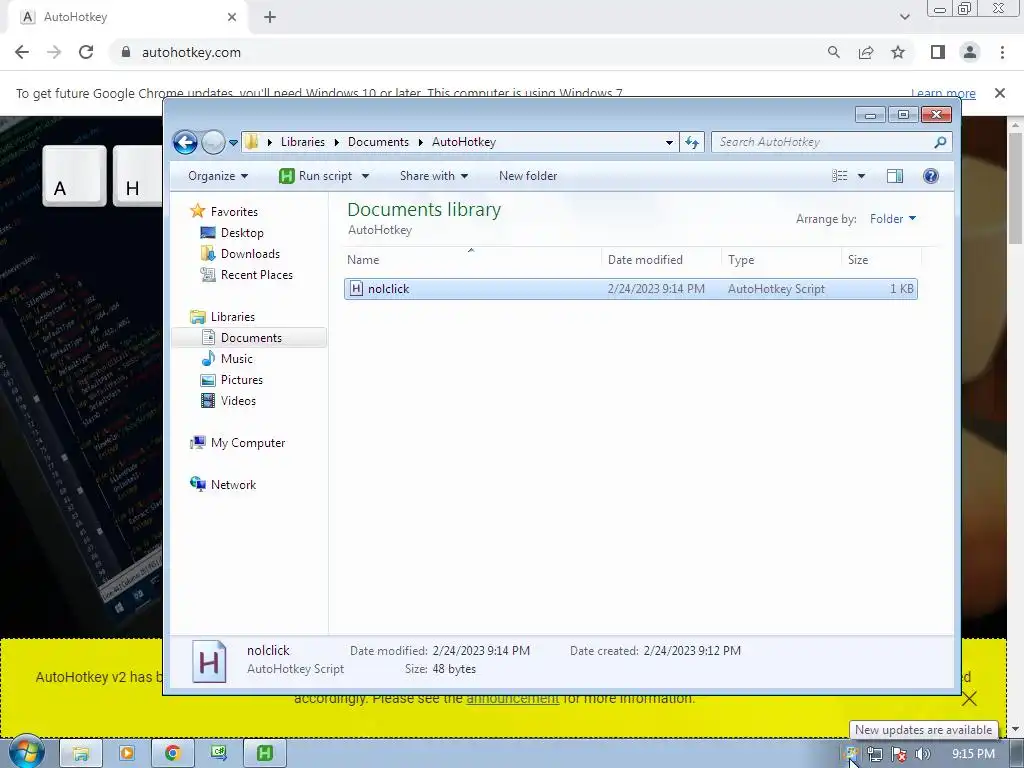Open the Arrange by Folder dropdown
The width and height of the screenshot is (1024, 768).
coord(893,219)
